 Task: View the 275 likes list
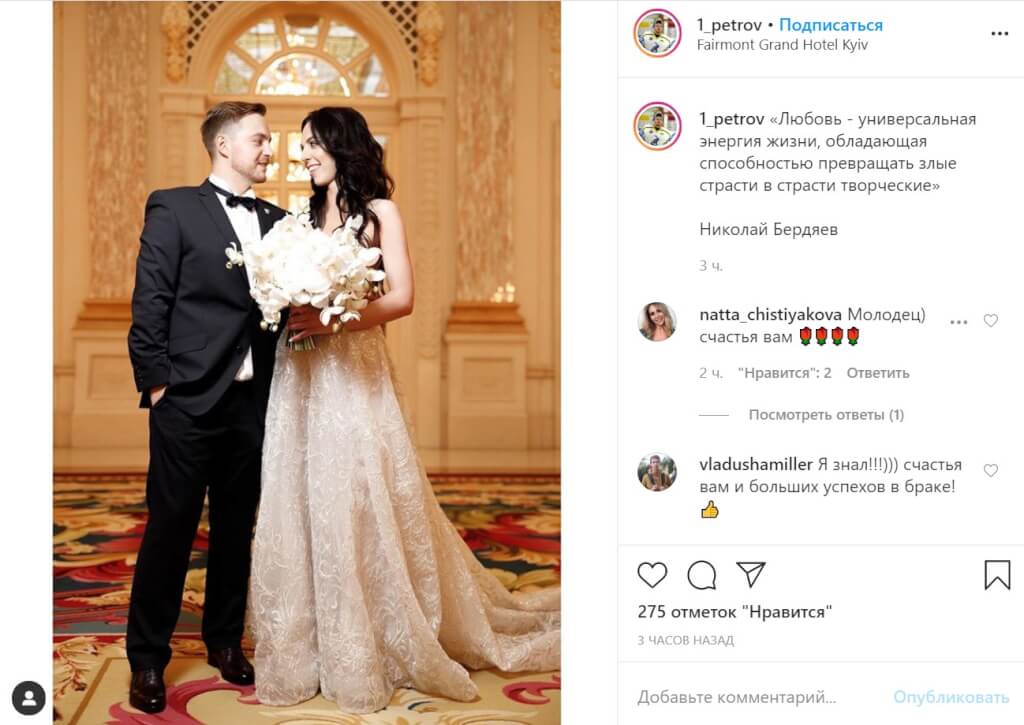pos(735,612)
